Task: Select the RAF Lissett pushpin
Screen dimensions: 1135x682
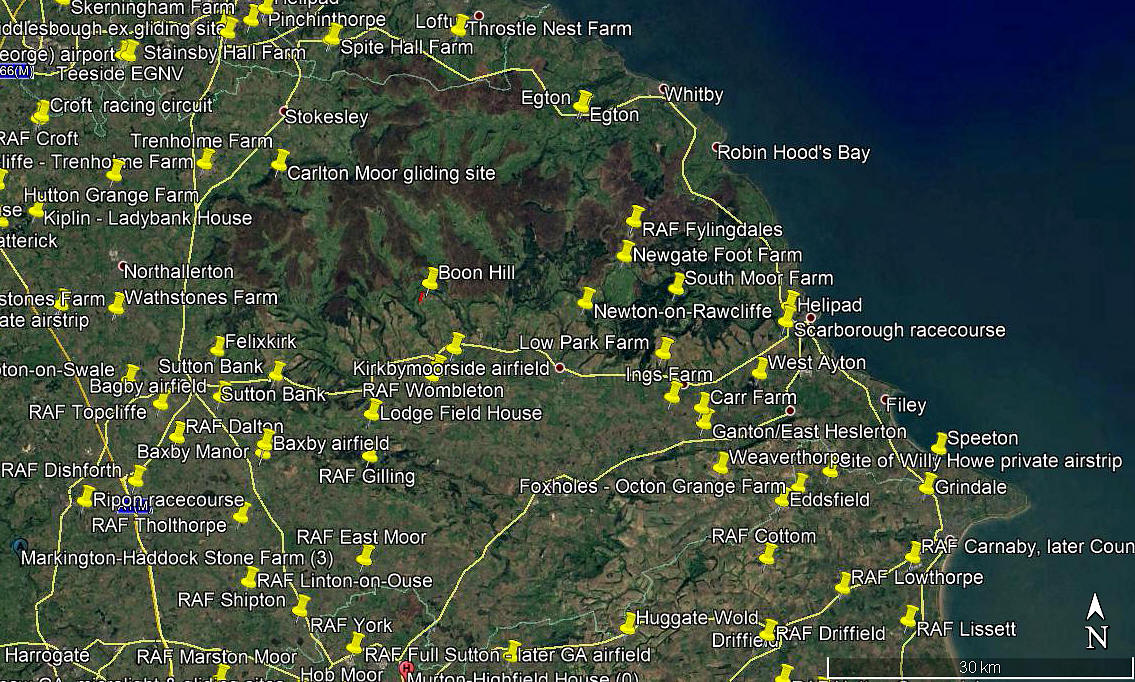Action: pos(909,616)
